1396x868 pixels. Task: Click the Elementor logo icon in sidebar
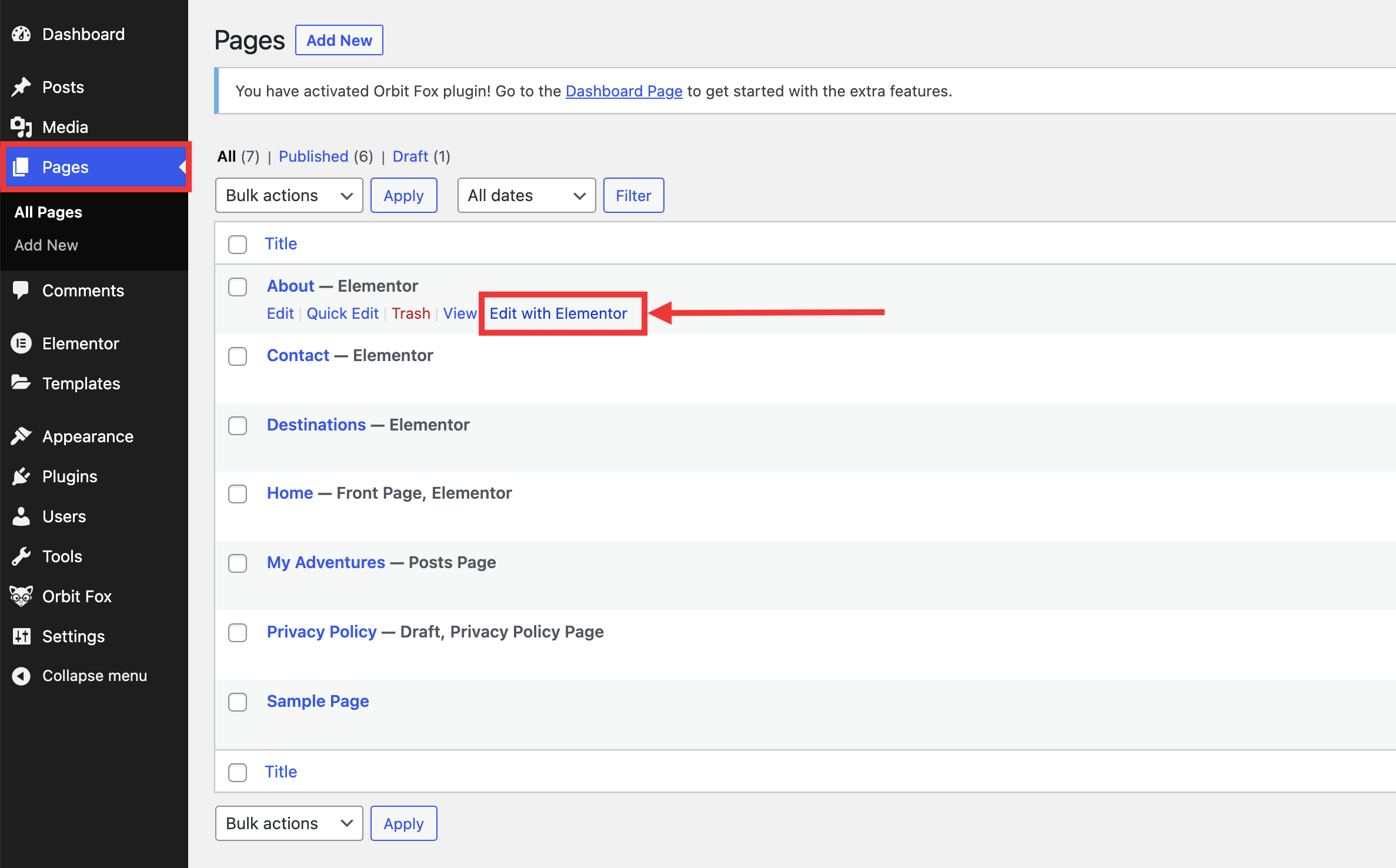[21, 343]
